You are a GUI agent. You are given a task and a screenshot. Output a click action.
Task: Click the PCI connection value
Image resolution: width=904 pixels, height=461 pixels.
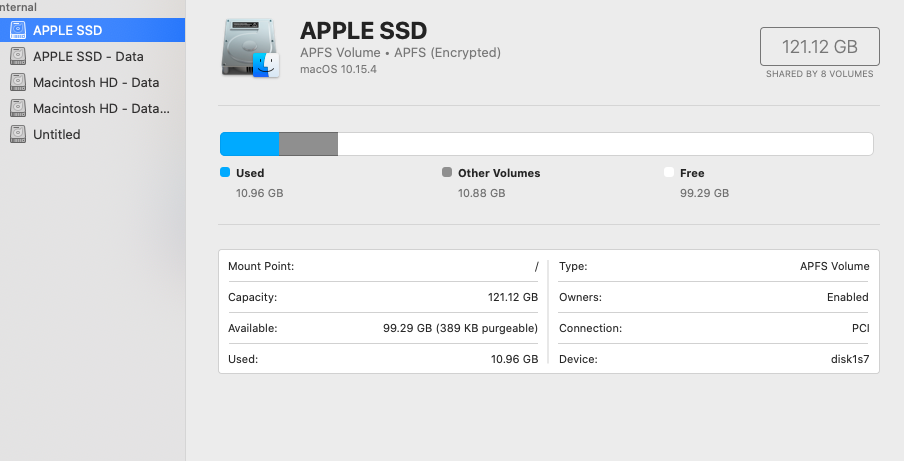[860, 328]
